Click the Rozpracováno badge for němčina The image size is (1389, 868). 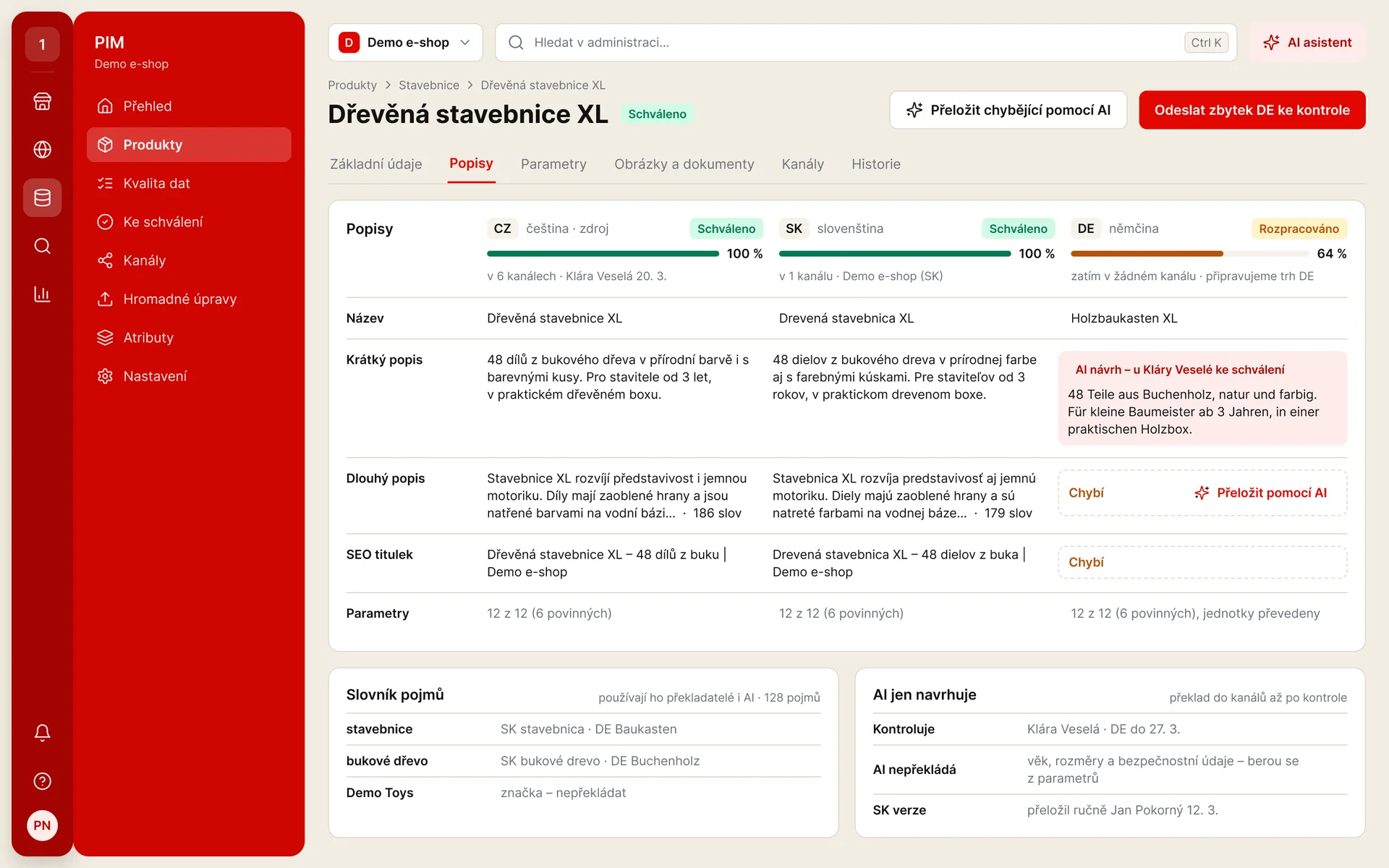point(1299,229)
